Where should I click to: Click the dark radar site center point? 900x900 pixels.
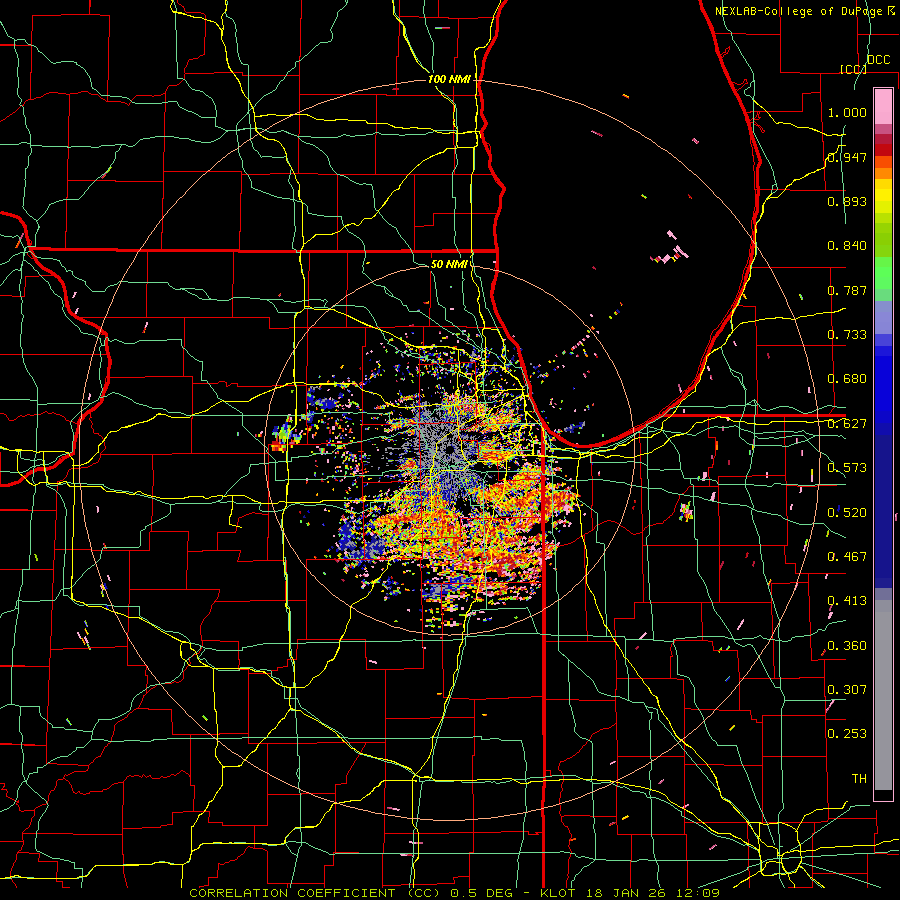(448, 449)
